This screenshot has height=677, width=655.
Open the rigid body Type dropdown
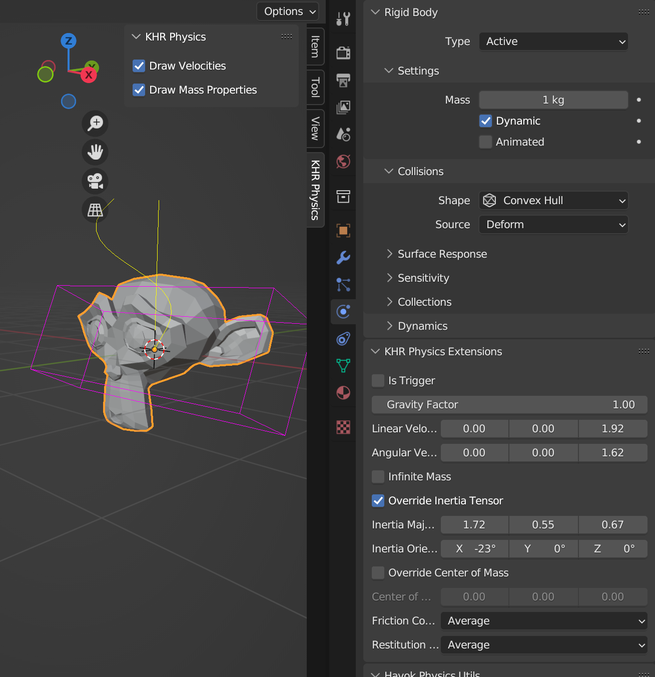coord(553,41)
